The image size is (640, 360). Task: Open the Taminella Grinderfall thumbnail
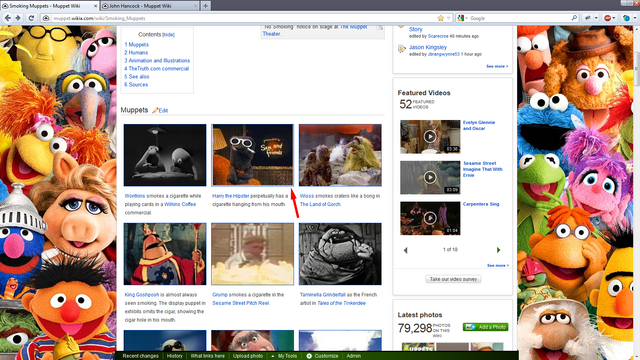tap(340, 254)
